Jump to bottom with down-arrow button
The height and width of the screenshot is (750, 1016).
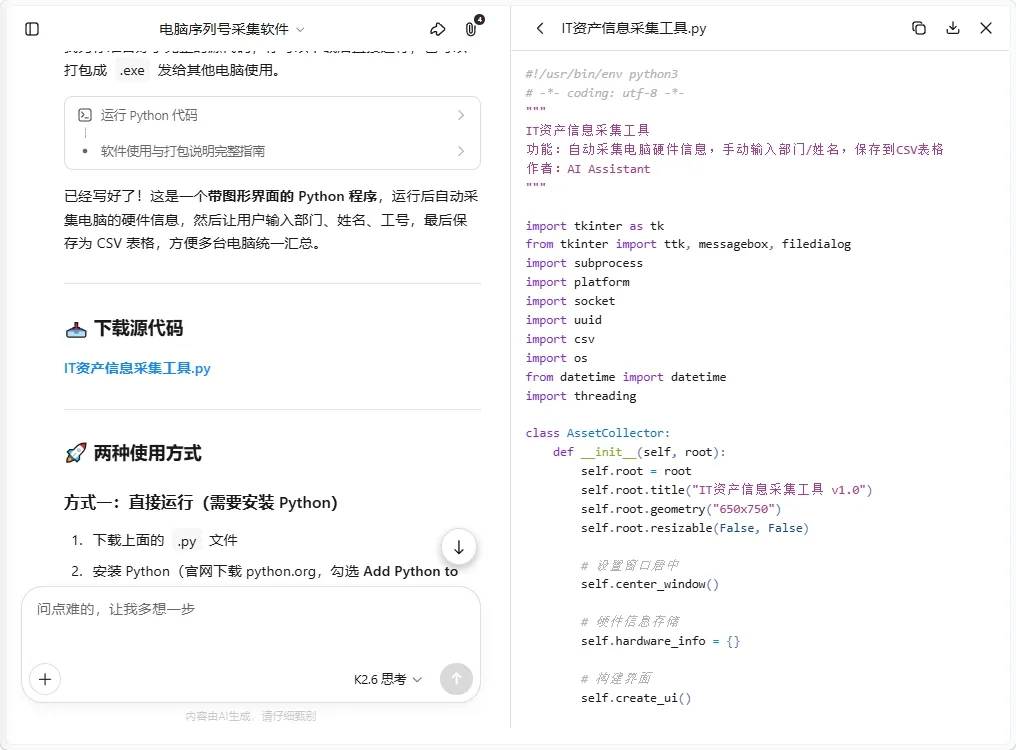(x=459, y=547)
